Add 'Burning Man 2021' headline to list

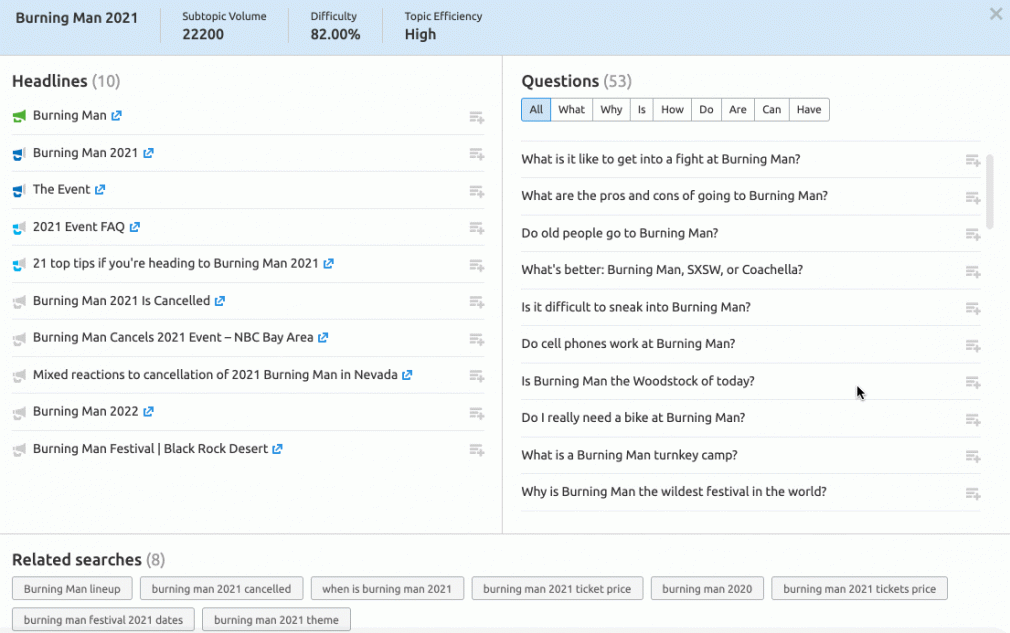pos(477,155)
